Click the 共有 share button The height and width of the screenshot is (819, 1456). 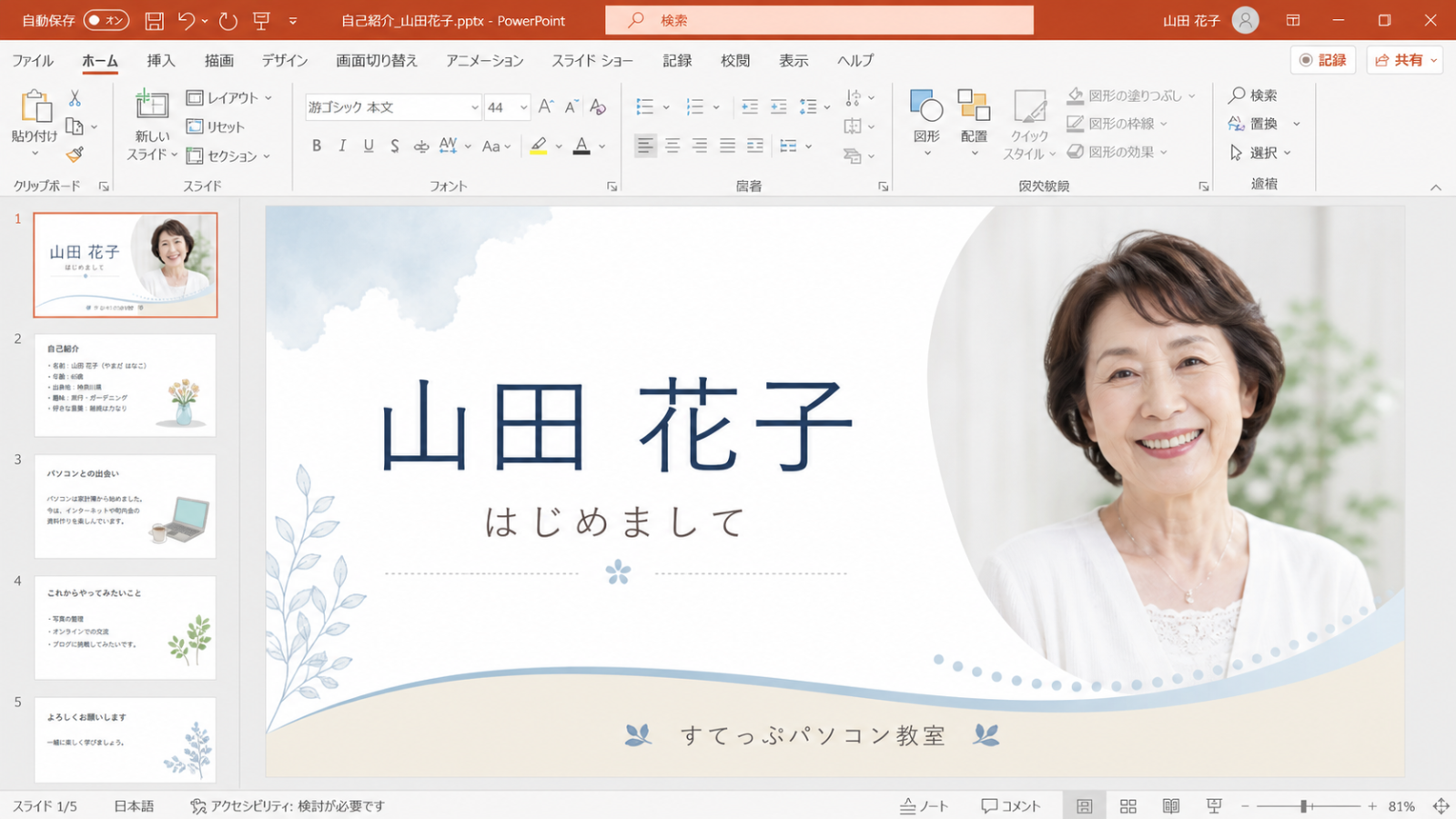pyautogui.click(x=1405, y=60)
